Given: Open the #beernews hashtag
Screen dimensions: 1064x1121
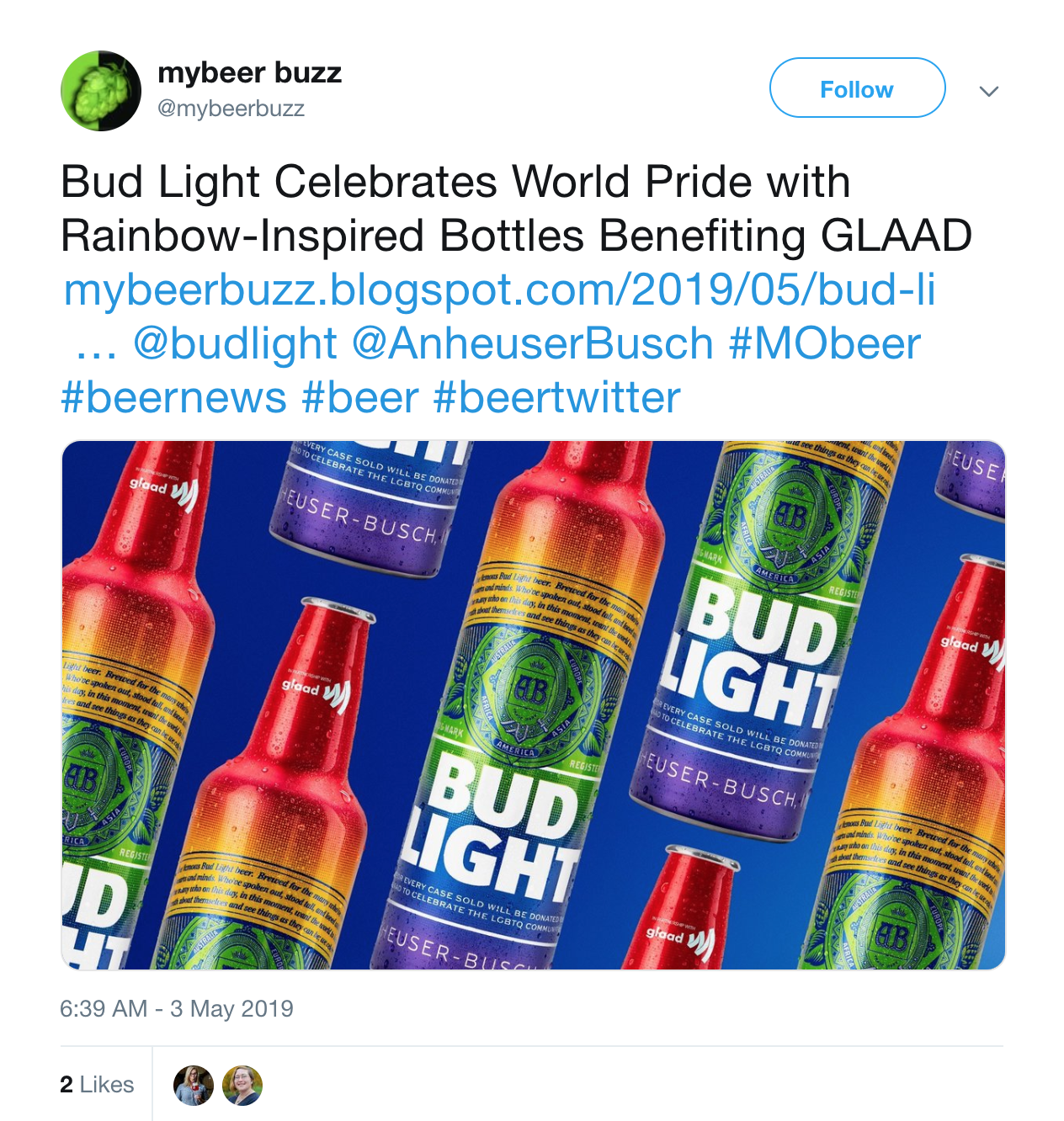Looking at the screenshot, I should point(174,397).
